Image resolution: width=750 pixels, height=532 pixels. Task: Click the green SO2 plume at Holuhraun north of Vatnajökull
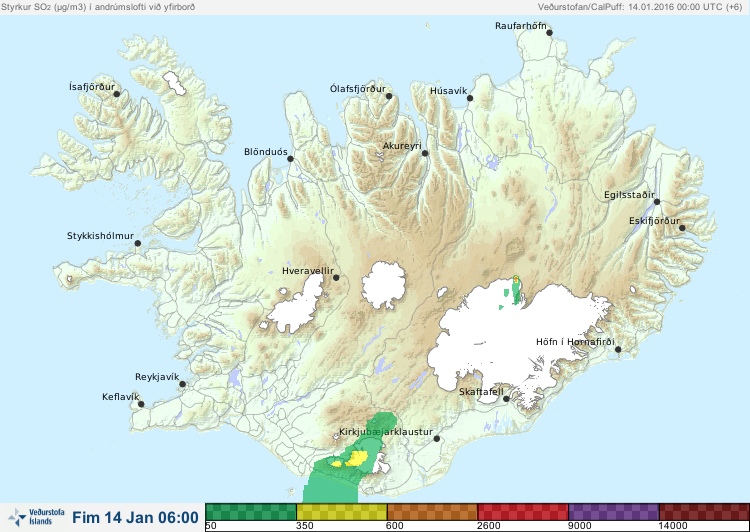(516, 290)
